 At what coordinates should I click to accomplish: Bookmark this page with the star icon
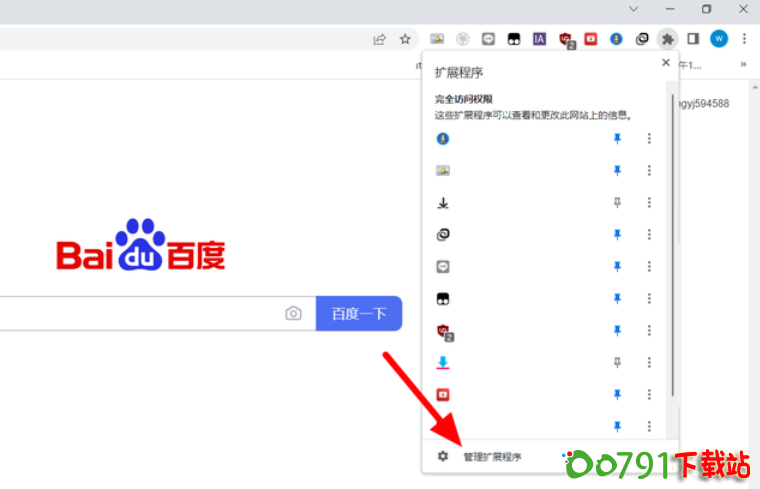[x=405, y=39]
